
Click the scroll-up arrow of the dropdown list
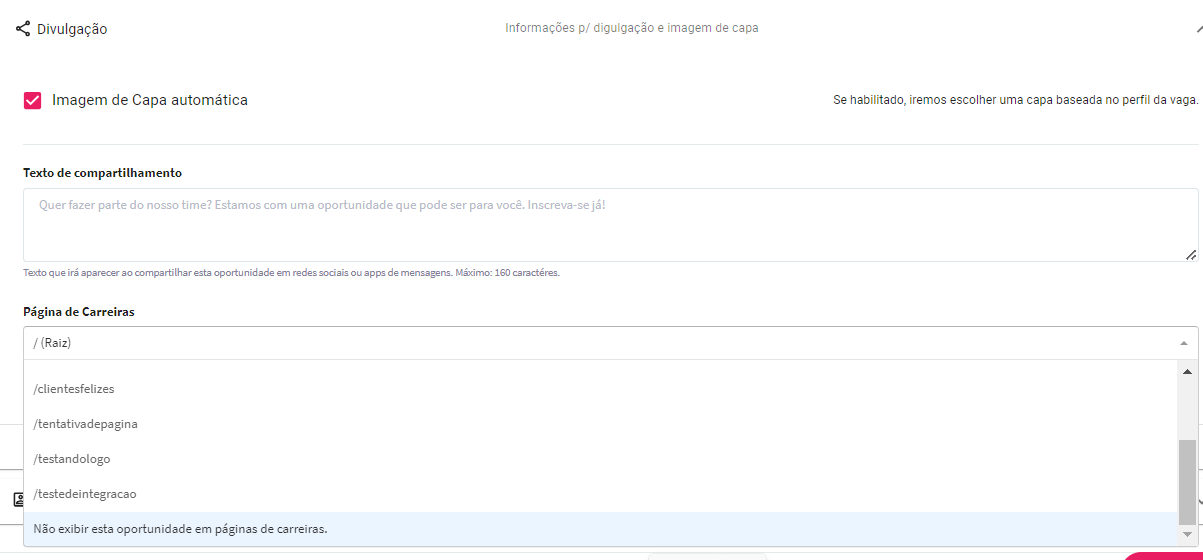pyautogui.click(x=1188, y=371)
